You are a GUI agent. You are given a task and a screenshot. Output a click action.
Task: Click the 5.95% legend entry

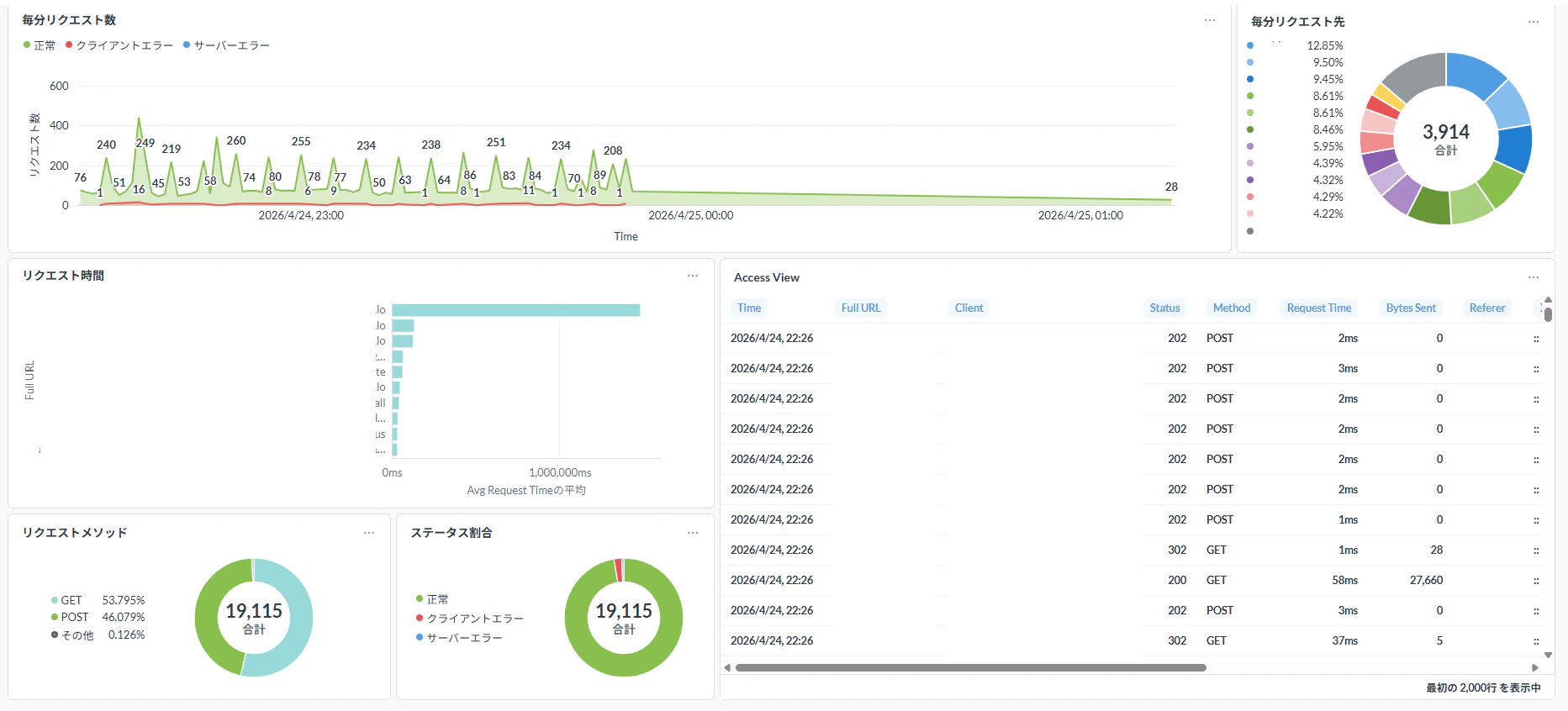point(1295,146)
